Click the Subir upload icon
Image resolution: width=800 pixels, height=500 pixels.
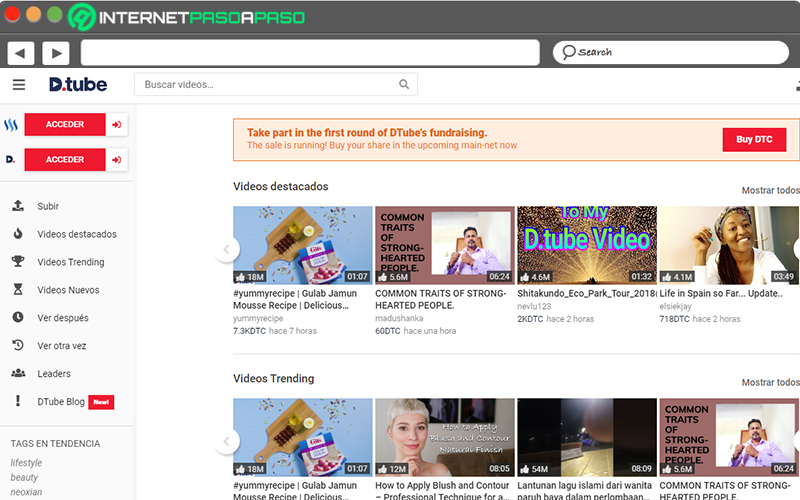(18, 206)
